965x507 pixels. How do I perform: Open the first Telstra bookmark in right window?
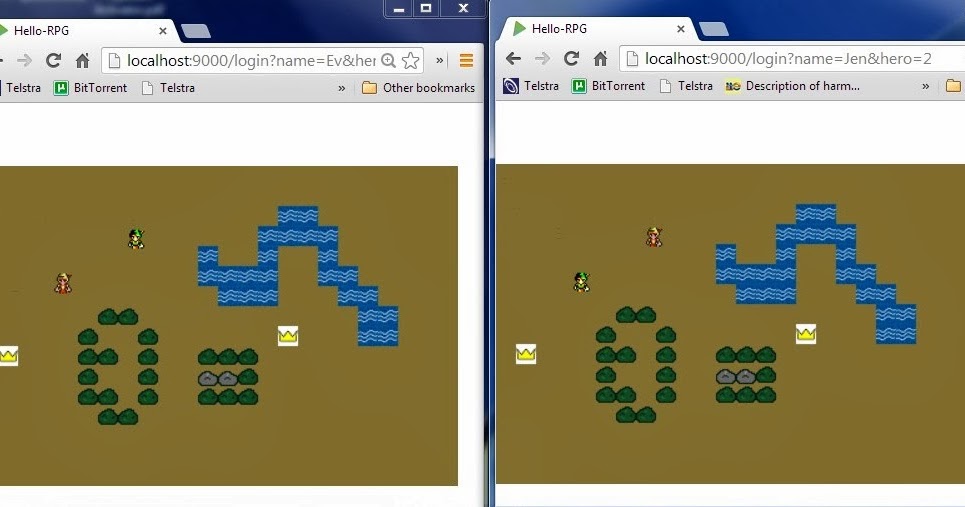tap(531, 86)
